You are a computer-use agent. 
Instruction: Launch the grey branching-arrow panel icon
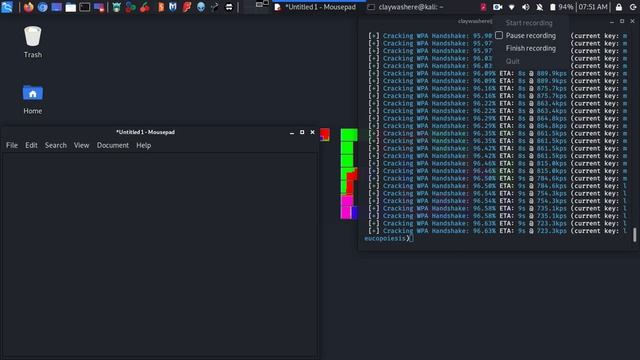(x=215, y=7)
